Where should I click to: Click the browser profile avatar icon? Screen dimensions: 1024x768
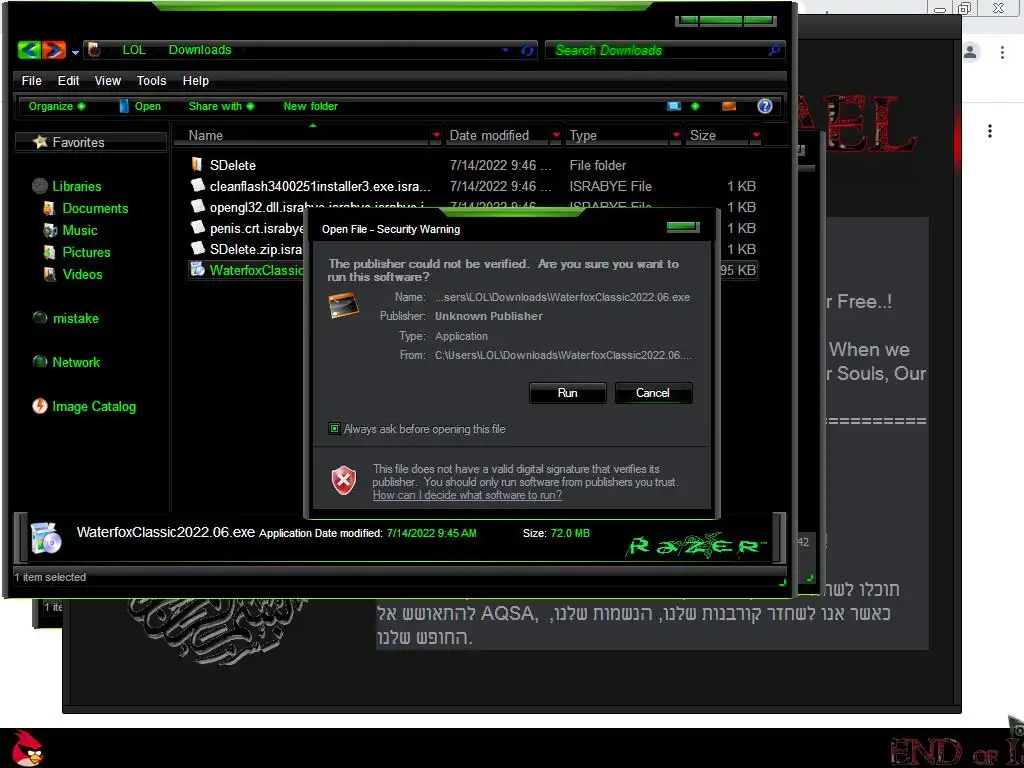(x=970, y=52)
